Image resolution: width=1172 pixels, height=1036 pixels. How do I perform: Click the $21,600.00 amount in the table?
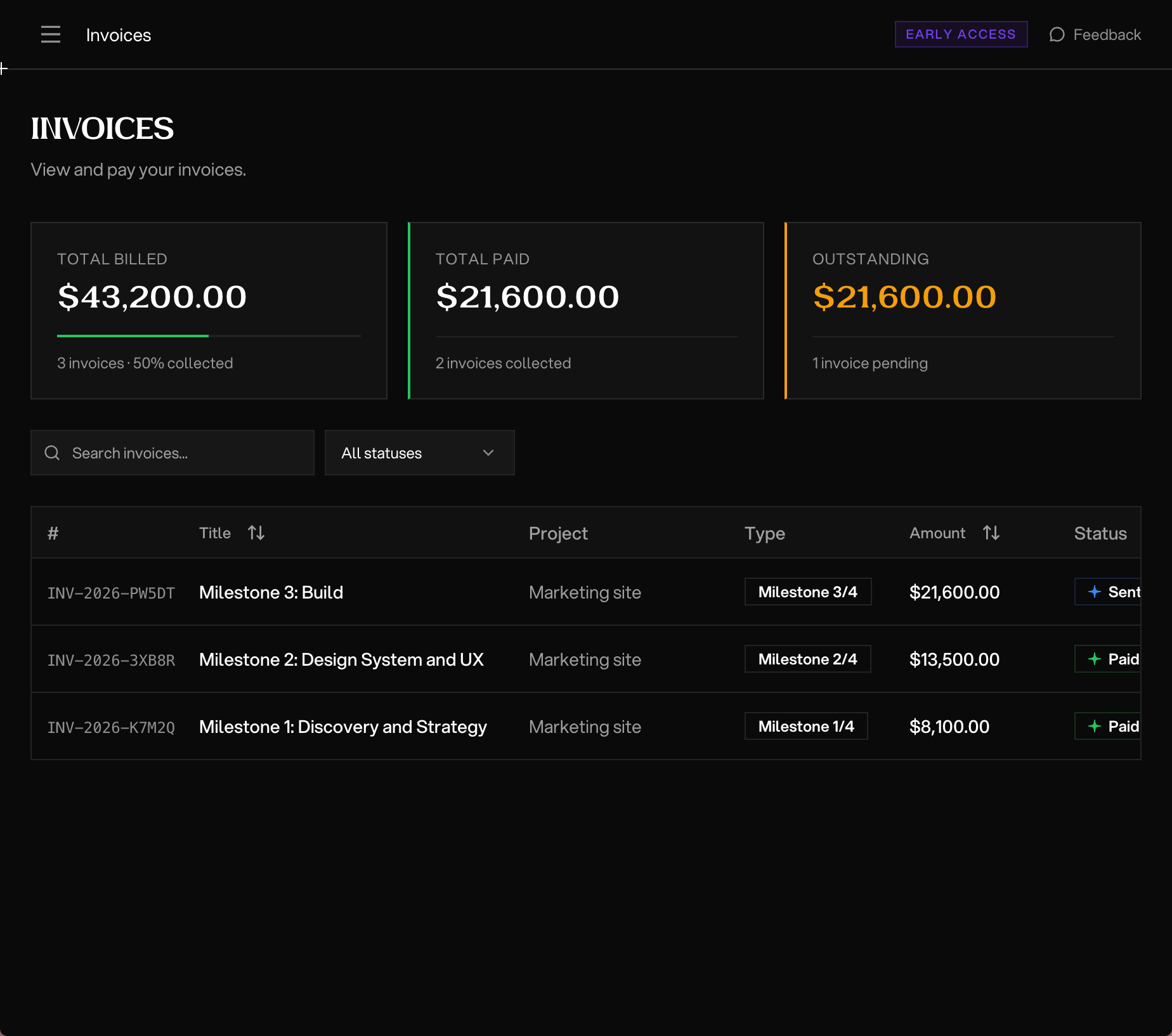click(x=954, y=592)
